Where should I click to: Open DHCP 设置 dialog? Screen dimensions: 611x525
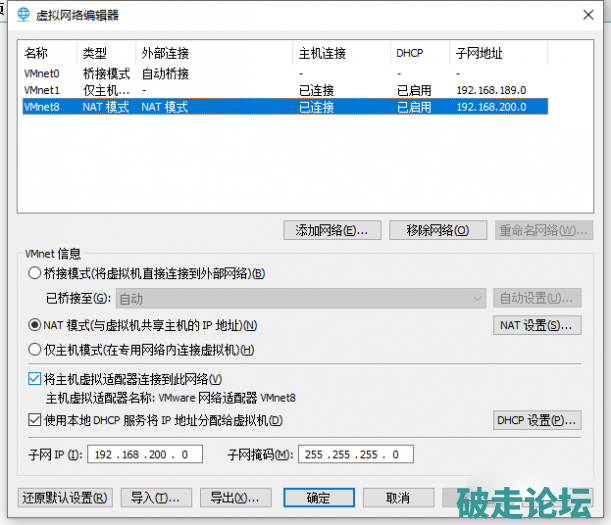[x=538, y=420]
